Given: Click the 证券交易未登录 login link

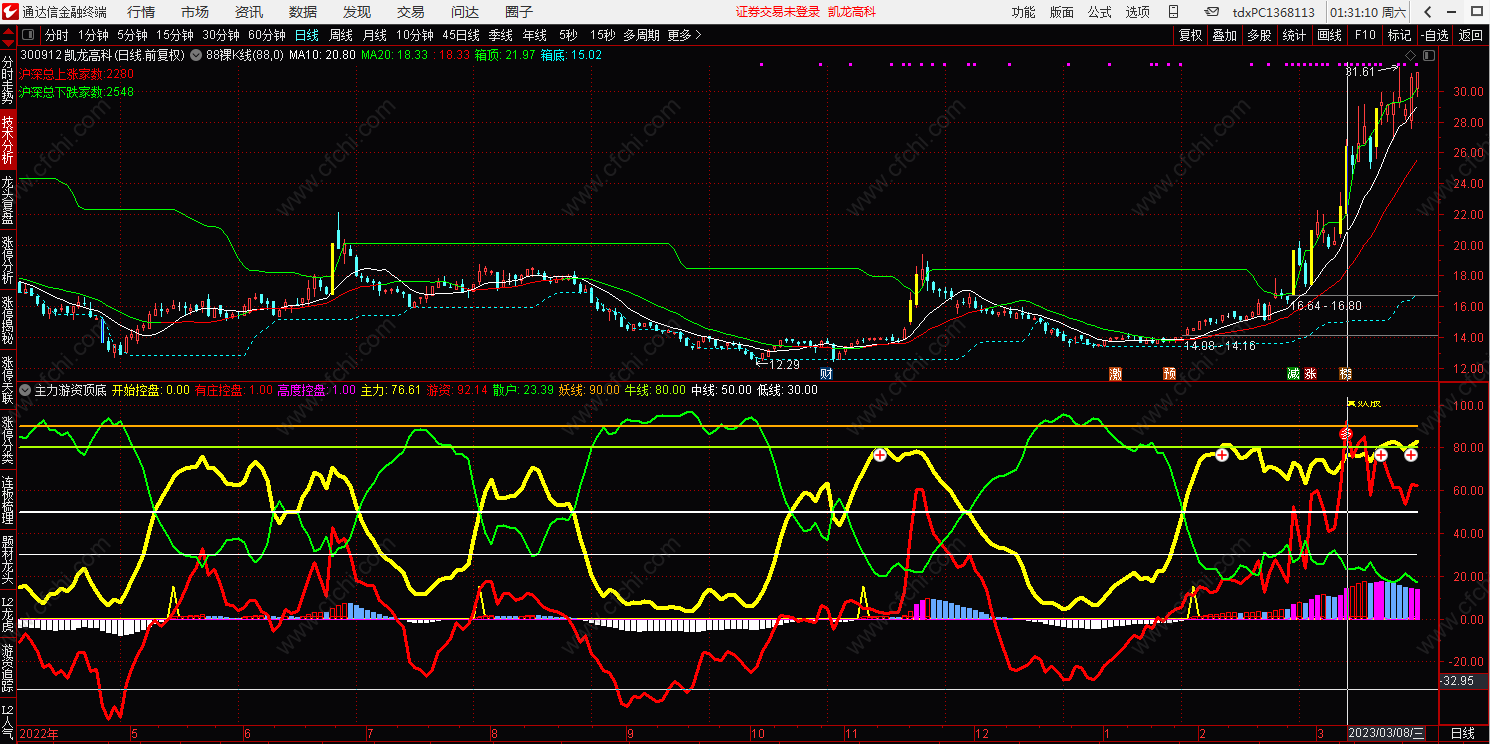Looking at the screenshot, I should point(777,12).
